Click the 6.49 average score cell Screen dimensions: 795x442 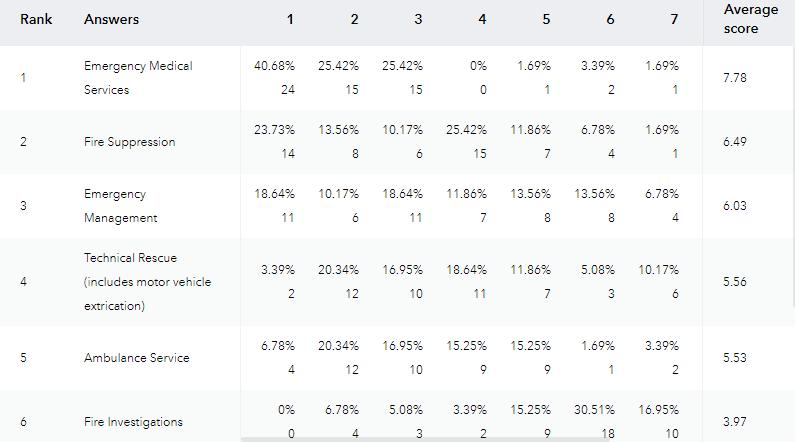tap(737, 142)
